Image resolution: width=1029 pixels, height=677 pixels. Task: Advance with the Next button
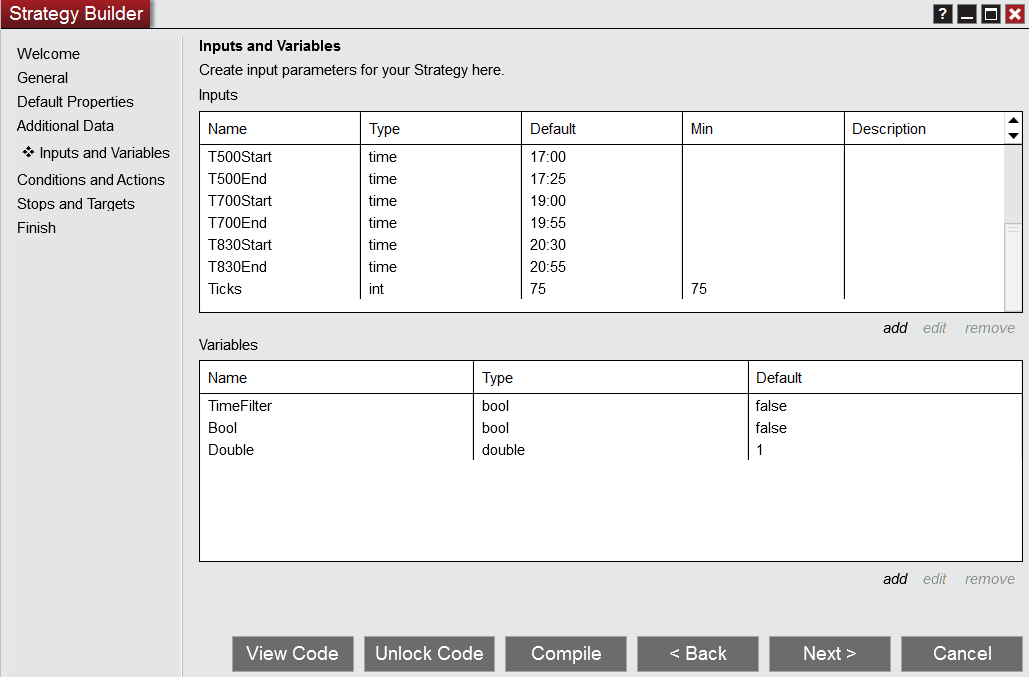pos(829,653)
